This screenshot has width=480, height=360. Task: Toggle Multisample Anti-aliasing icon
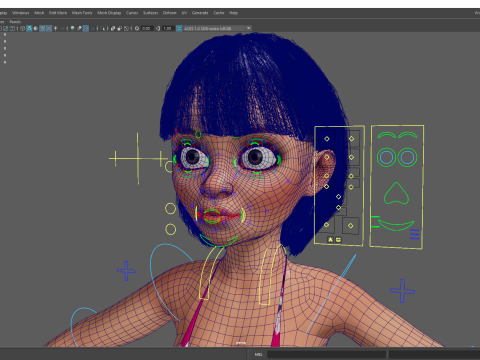86,29
